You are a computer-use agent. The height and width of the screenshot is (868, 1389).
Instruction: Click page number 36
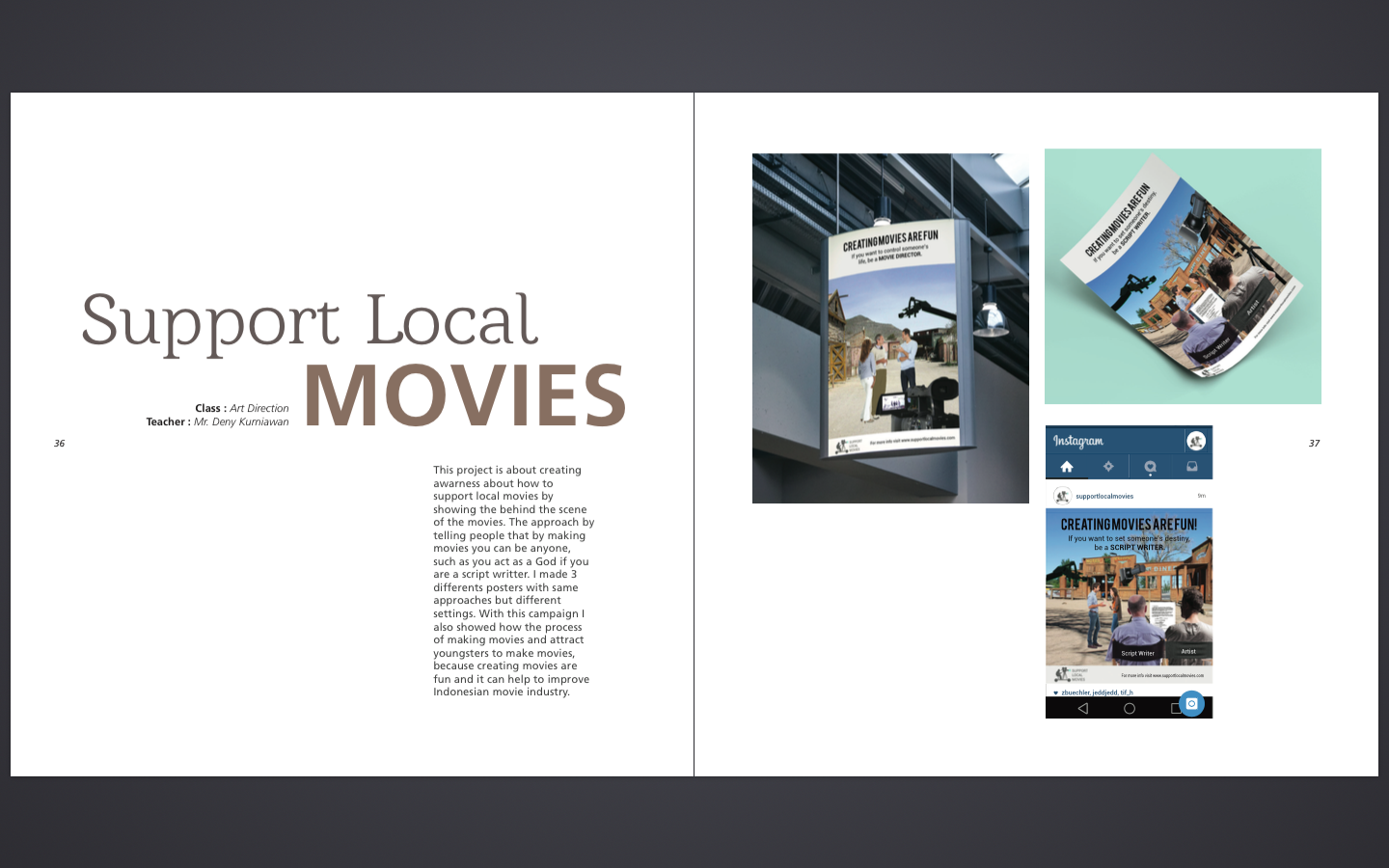(59, 444)
